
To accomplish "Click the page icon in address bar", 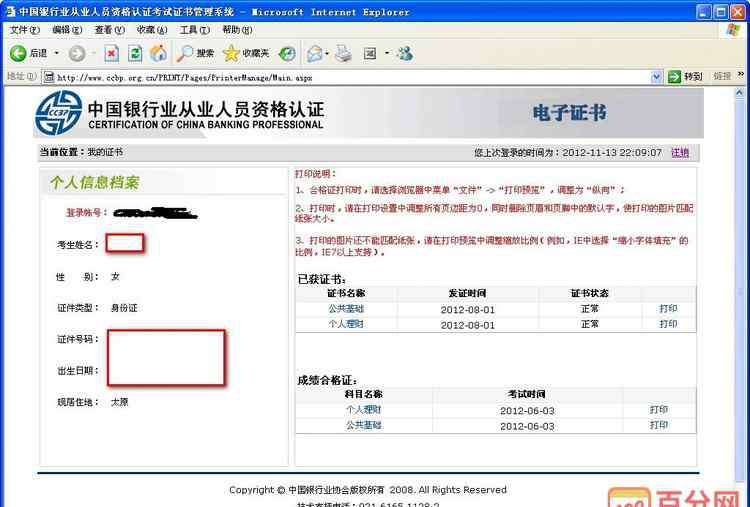I will [x=48, y=77].
